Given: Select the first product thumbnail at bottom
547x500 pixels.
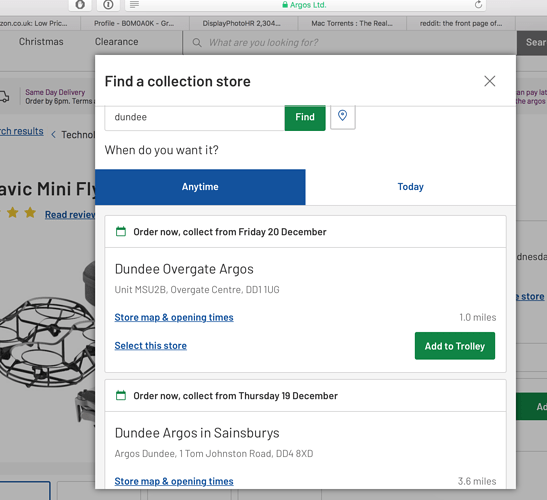Looking at the screenshot, I should (25, 490).
